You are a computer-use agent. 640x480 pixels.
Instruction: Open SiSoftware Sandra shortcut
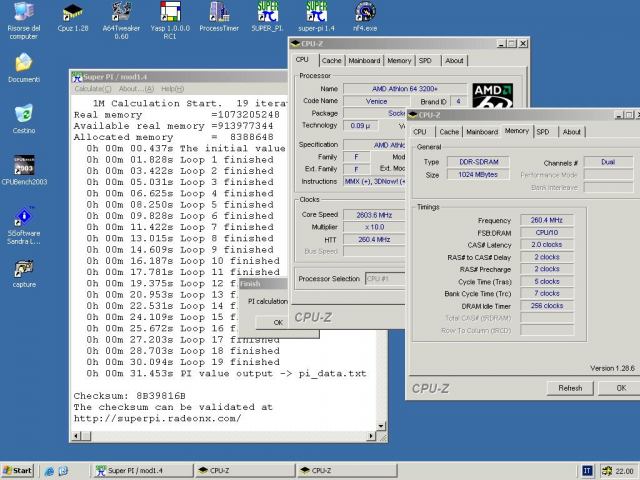(x=24, y=225)
